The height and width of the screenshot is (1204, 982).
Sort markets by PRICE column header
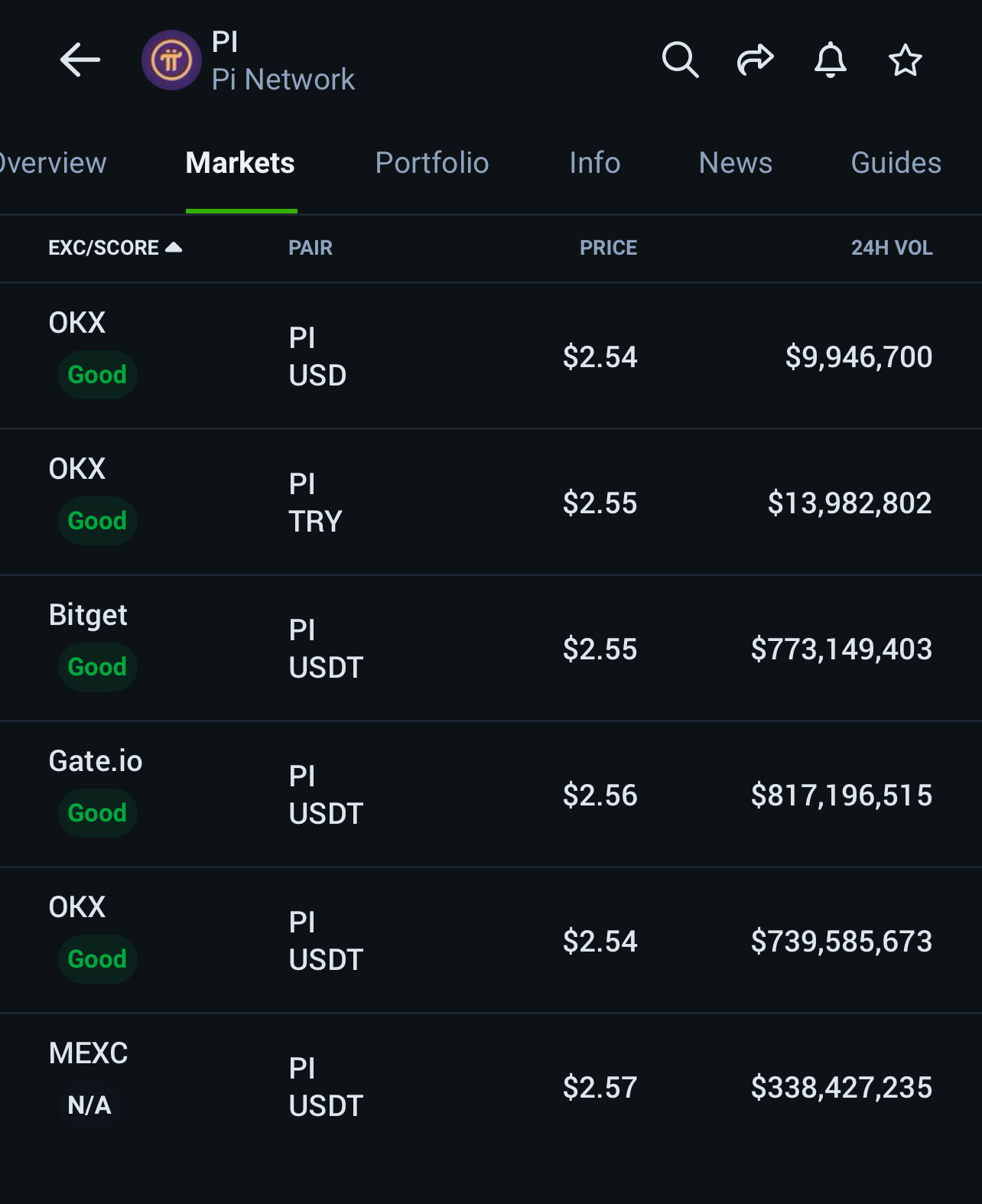point(609,248)
